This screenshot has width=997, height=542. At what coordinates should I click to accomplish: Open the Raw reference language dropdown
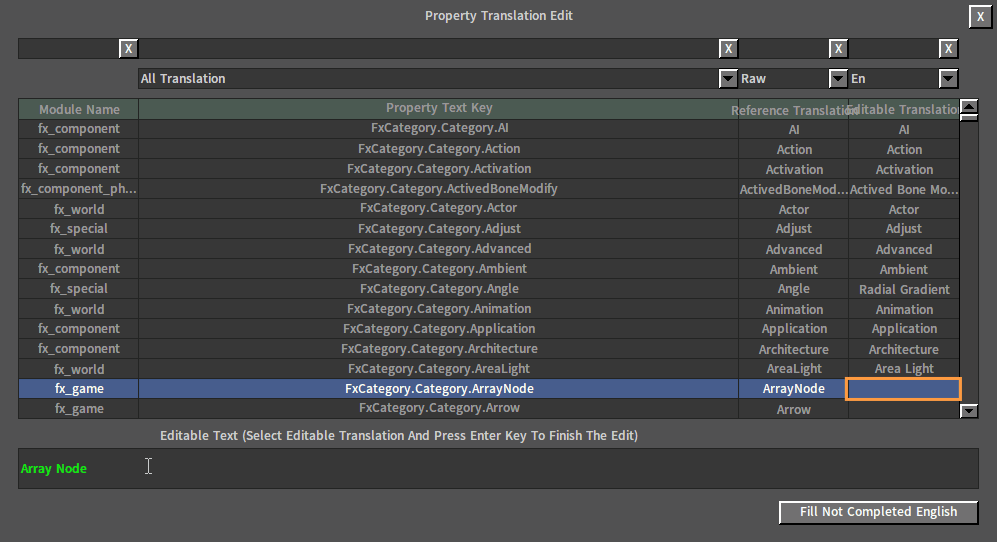click(x=838, y=79)
